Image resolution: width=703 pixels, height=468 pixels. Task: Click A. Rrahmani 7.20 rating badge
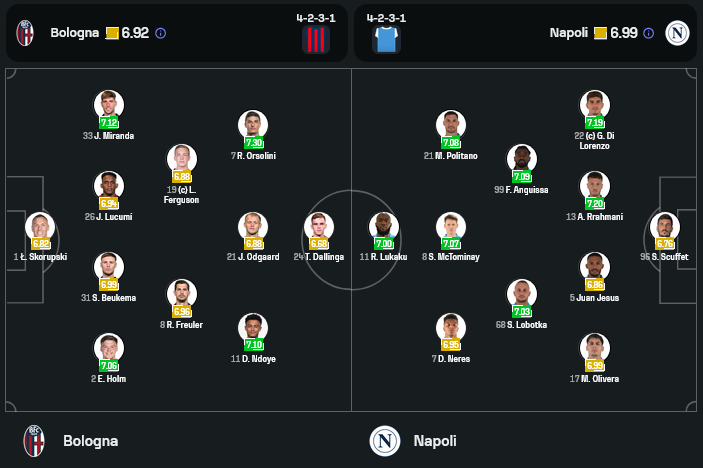(595, 203)
